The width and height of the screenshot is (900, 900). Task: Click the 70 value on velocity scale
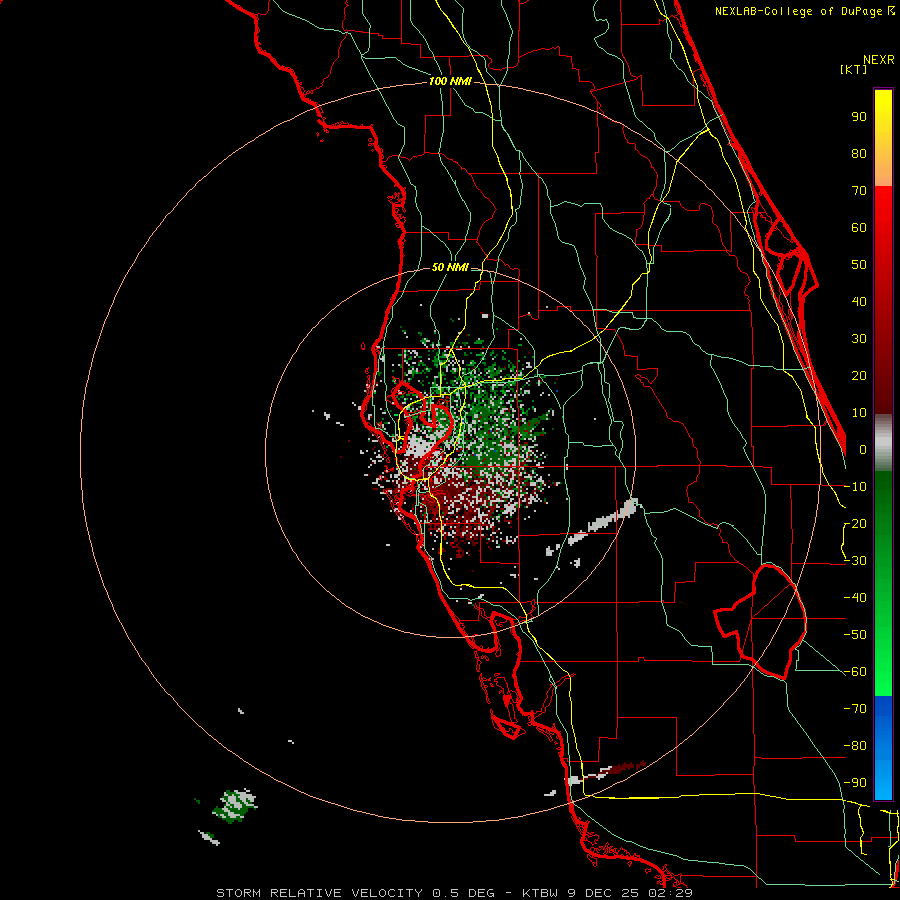point(859,191)
